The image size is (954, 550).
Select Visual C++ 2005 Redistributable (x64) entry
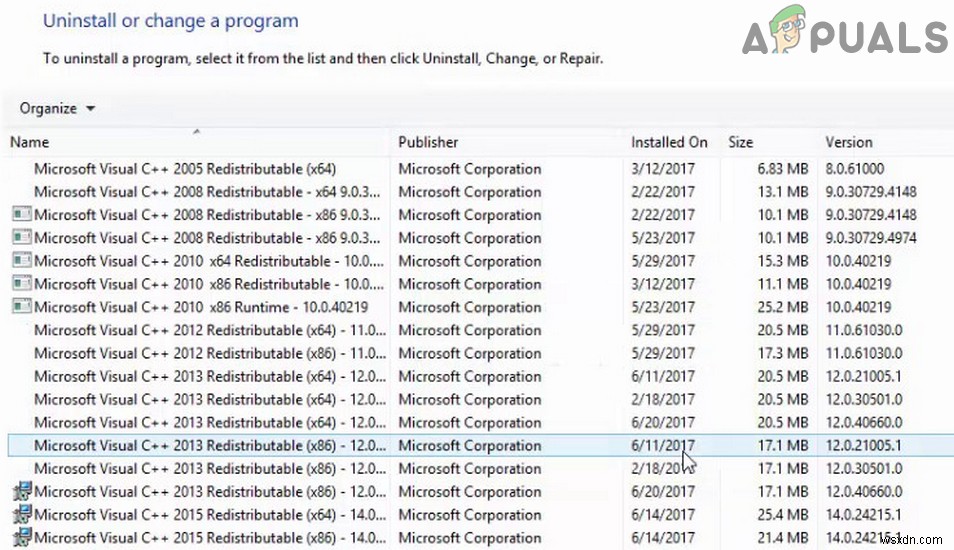click(185, 169)
